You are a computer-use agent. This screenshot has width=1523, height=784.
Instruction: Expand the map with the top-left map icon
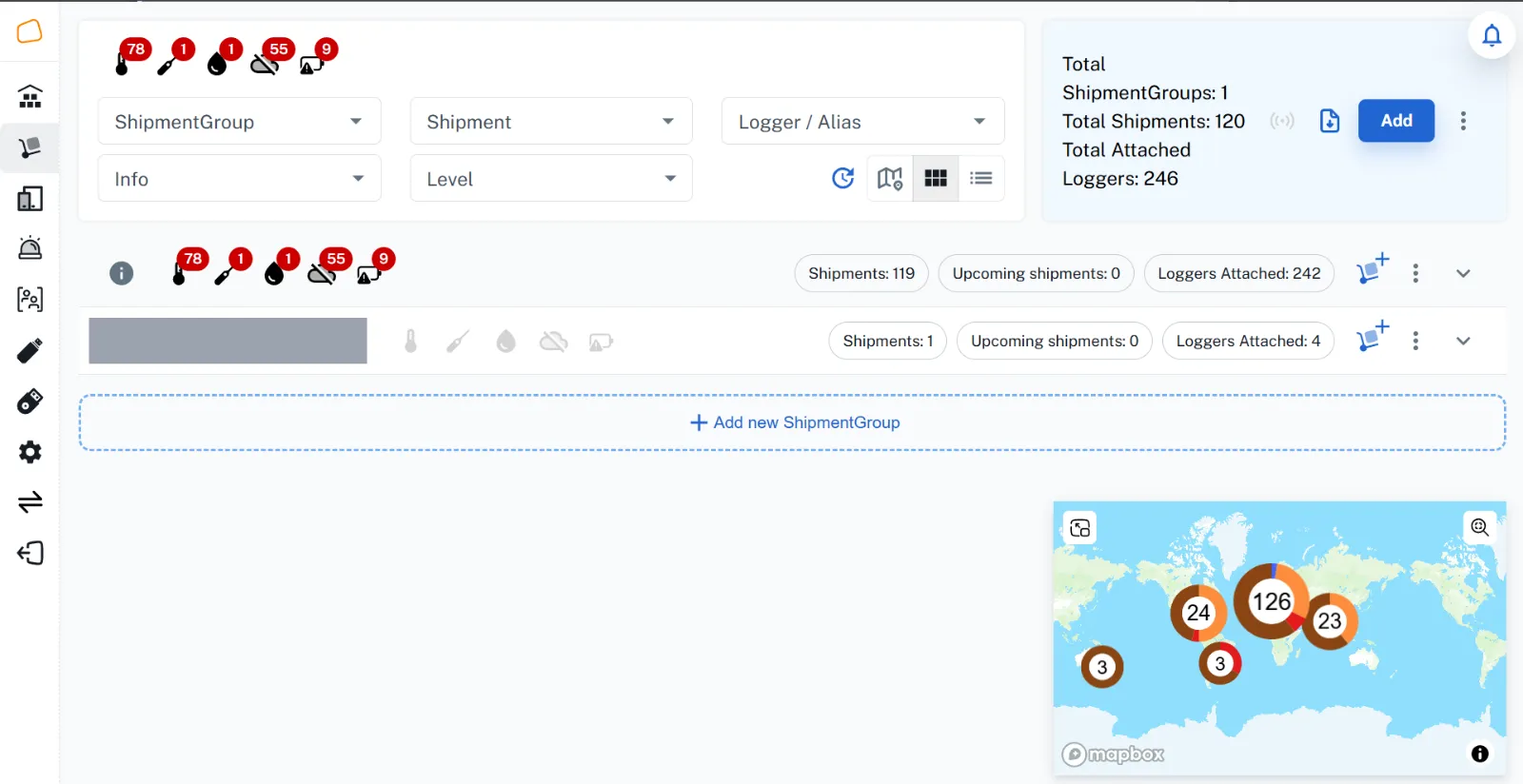(x=1079, y=528)
